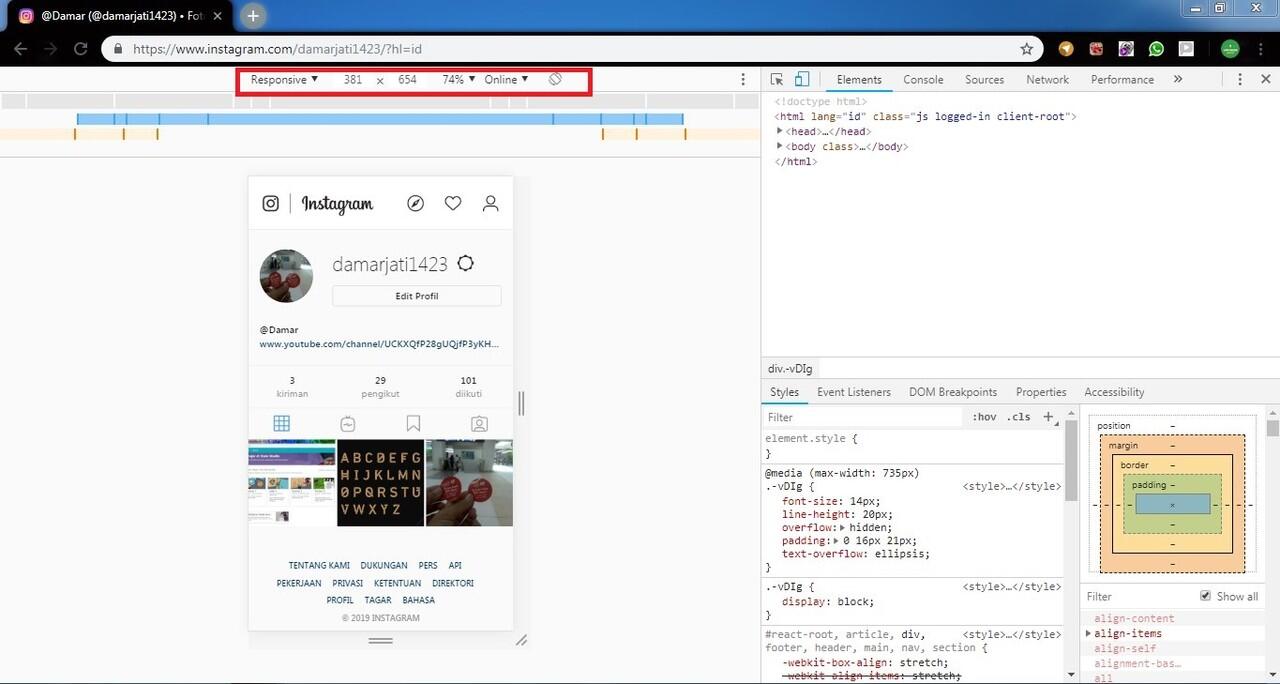Show more DevTools tabs with double chevron
This screenshot has height=684, width=1280.
(x=1178, y=79)
